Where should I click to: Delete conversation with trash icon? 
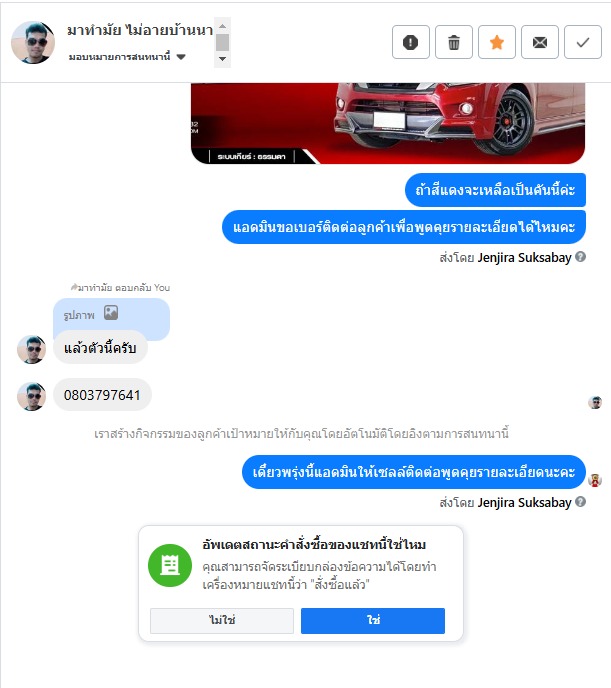454,42
